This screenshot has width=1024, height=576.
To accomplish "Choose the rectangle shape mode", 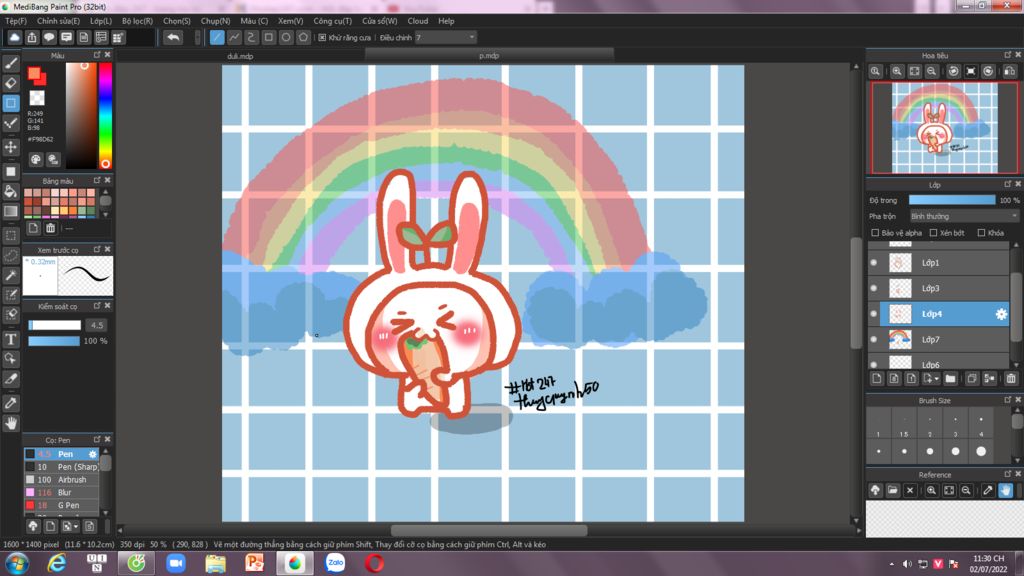I will coord(268,37).
